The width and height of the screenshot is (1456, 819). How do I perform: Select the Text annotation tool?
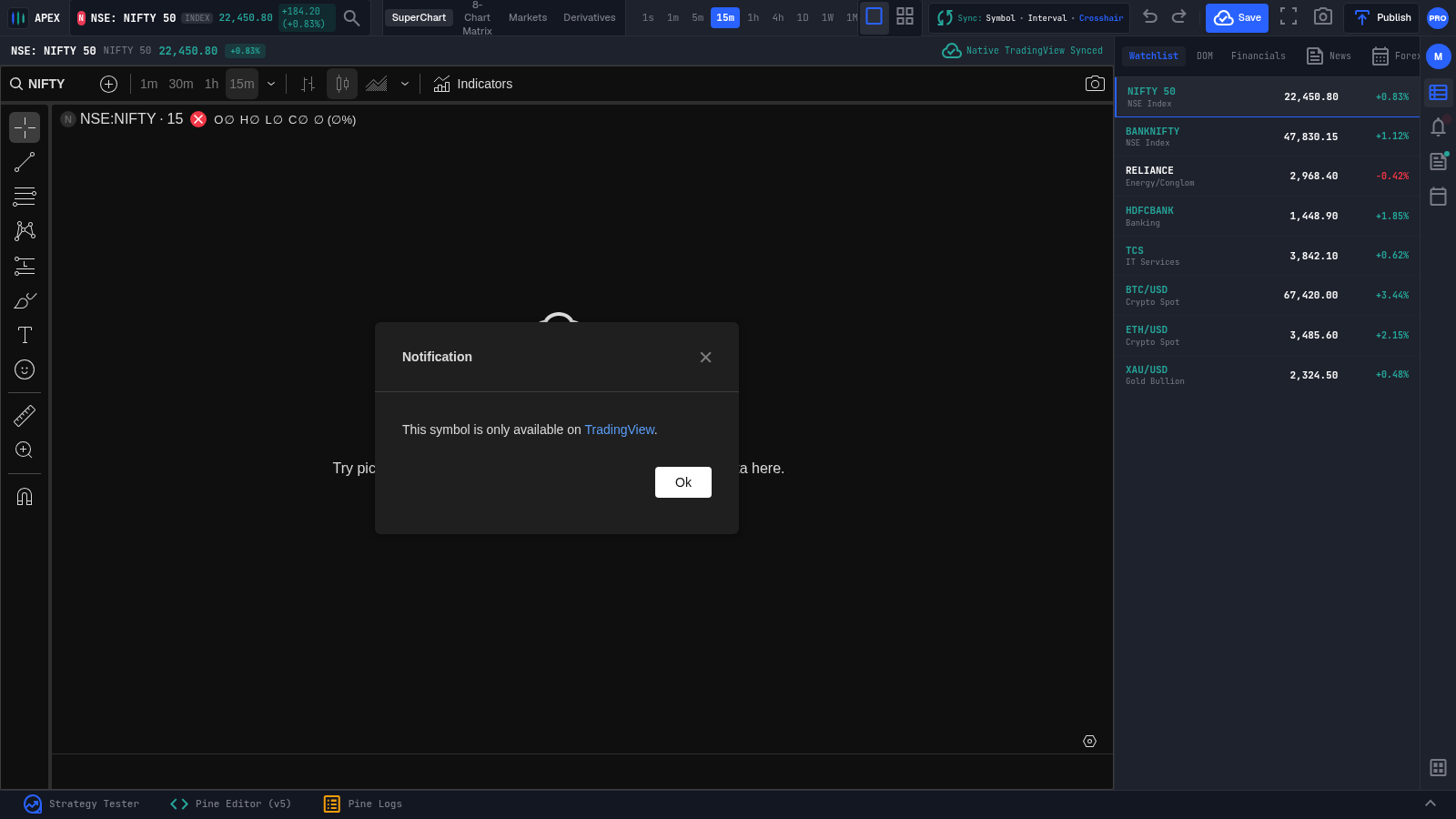[x=25, y=335]
